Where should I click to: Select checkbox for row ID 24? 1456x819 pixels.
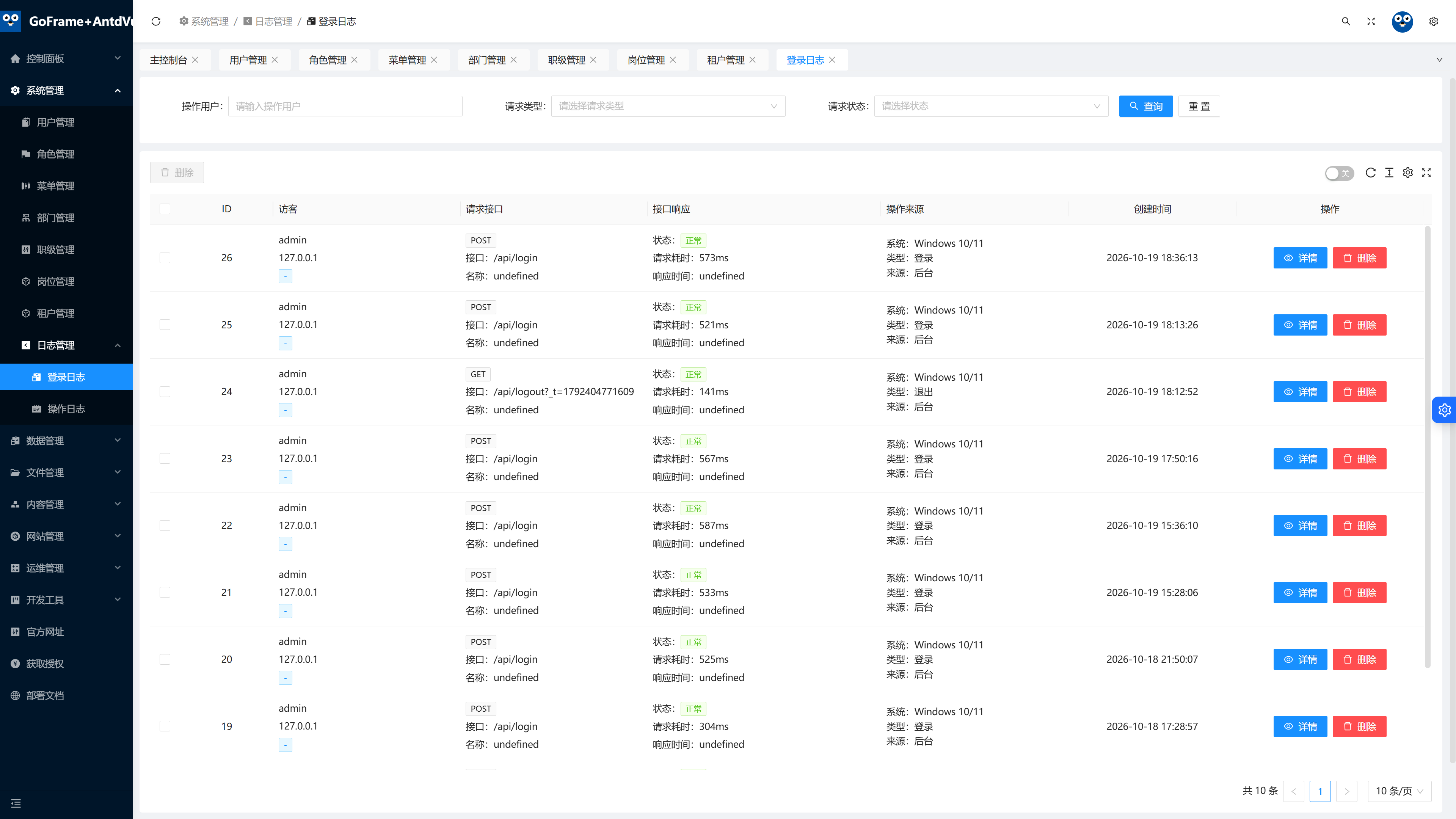click(165, 392)
